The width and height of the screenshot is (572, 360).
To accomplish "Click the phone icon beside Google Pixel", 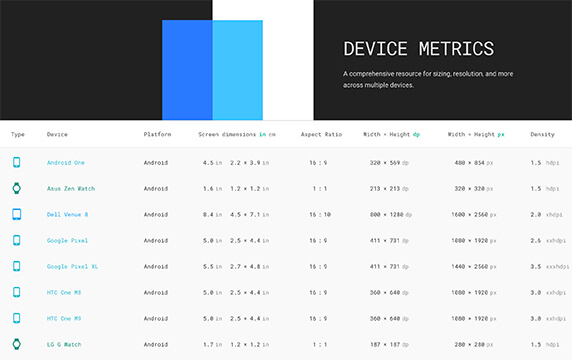I will point(16,240).
